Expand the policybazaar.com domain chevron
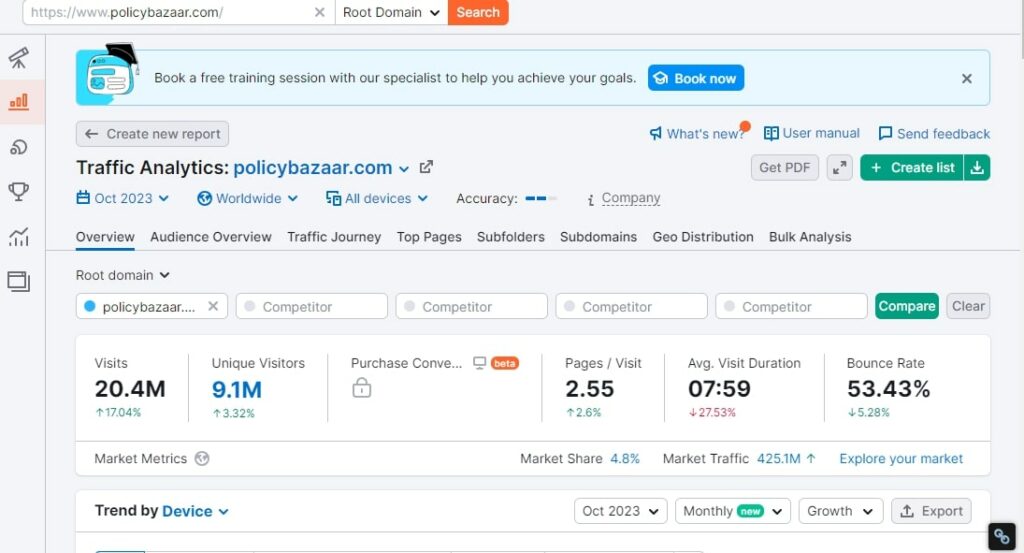This screenshot has height=553, width=1024. [x=404, y=169]
